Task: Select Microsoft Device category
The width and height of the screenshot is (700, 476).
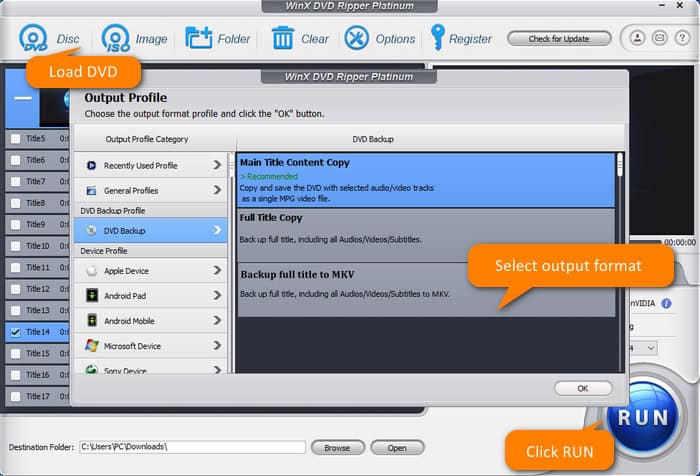Action: click(x=151, y=346)
